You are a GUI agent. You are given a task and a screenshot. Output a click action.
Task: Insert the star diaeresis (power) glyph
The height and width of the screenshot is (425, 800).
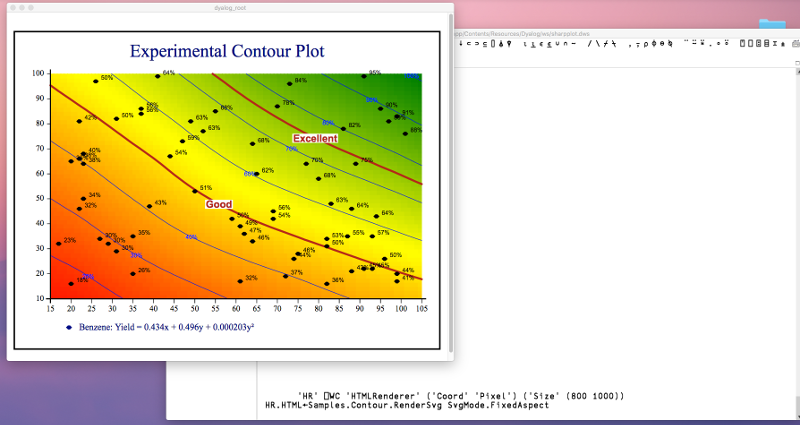(x=703, y=44)
